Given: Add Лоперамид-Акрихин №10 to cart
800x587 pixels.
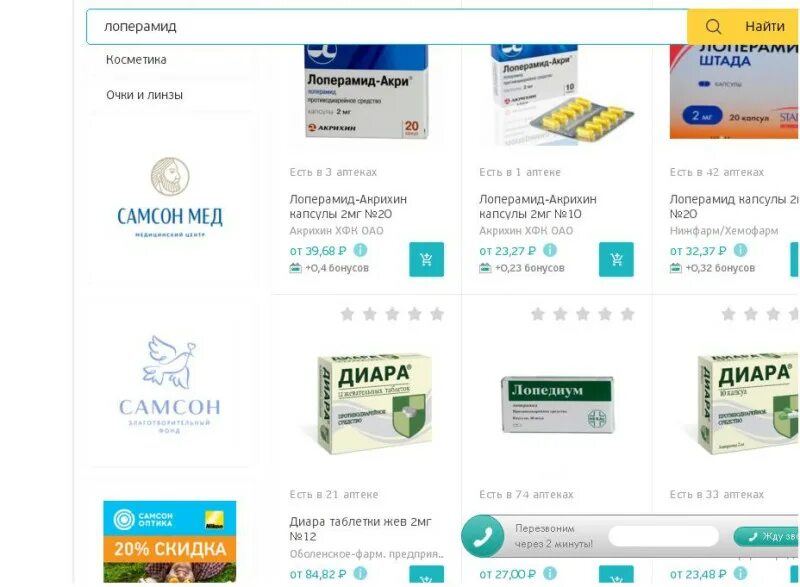Looking at the screenshot, I should 616,259.
